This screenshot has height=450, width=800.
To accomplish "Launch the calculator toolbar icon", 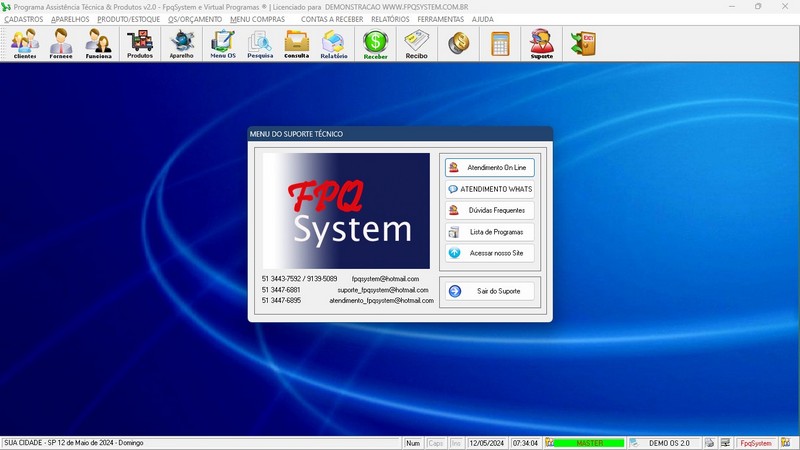I will coord(499,44).
